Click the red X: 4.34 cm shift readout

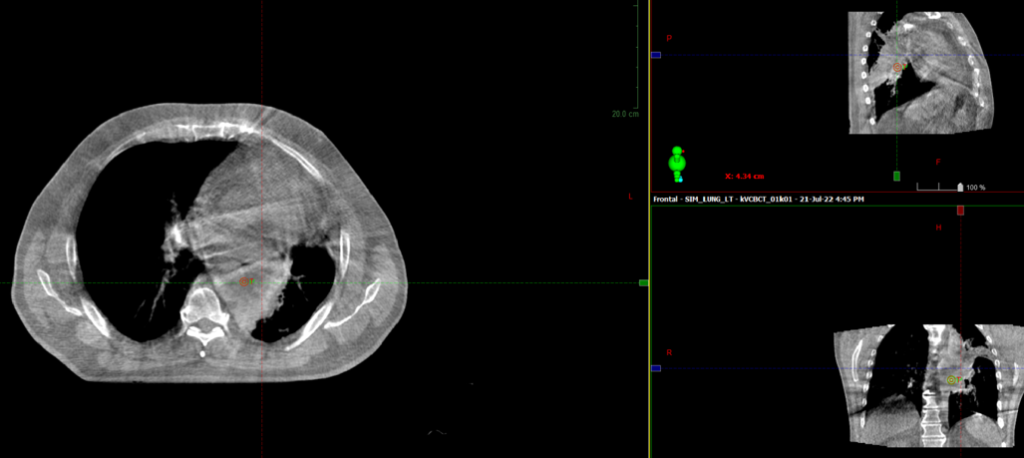pyautogui.click(x=744, y=177)
